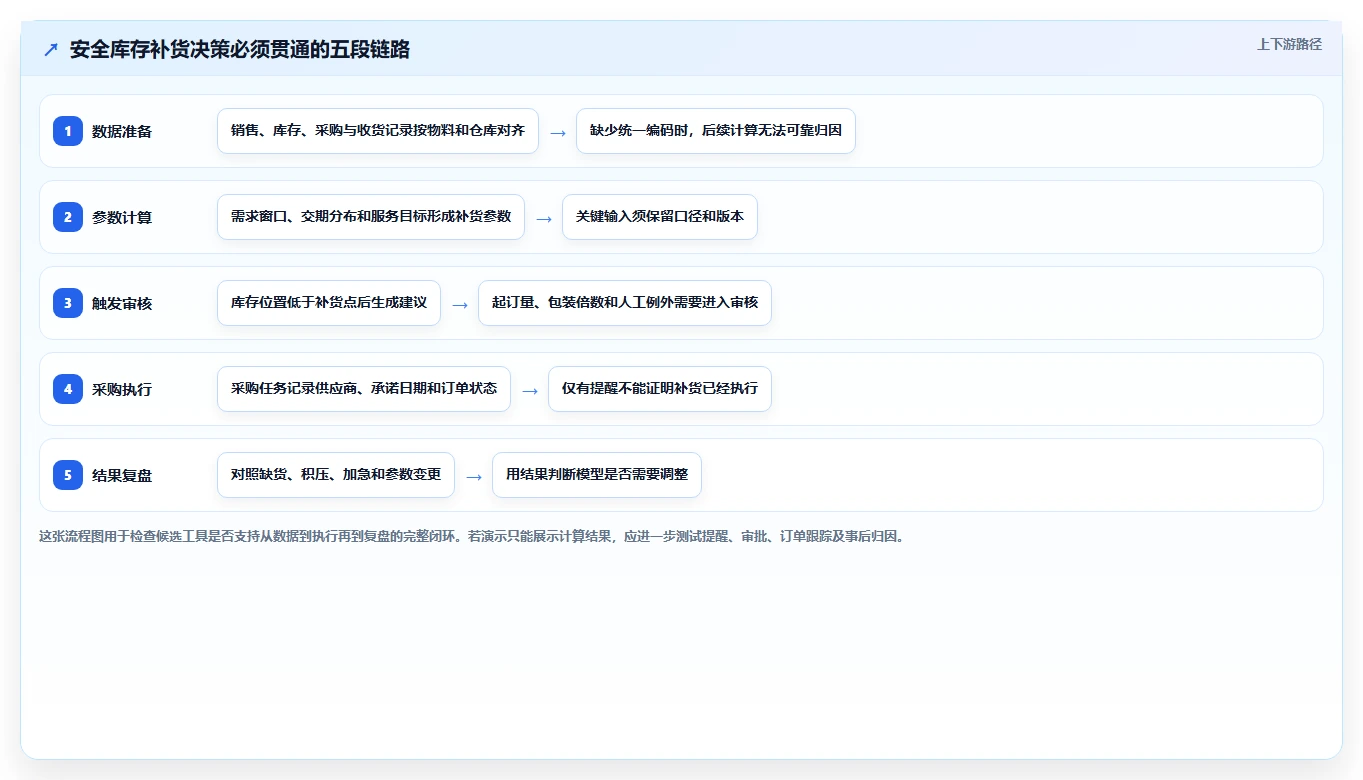The width and height of the screenshot is (1363, 780).
Task: Select the 参数计算 step label
Action: click(122, 217)
